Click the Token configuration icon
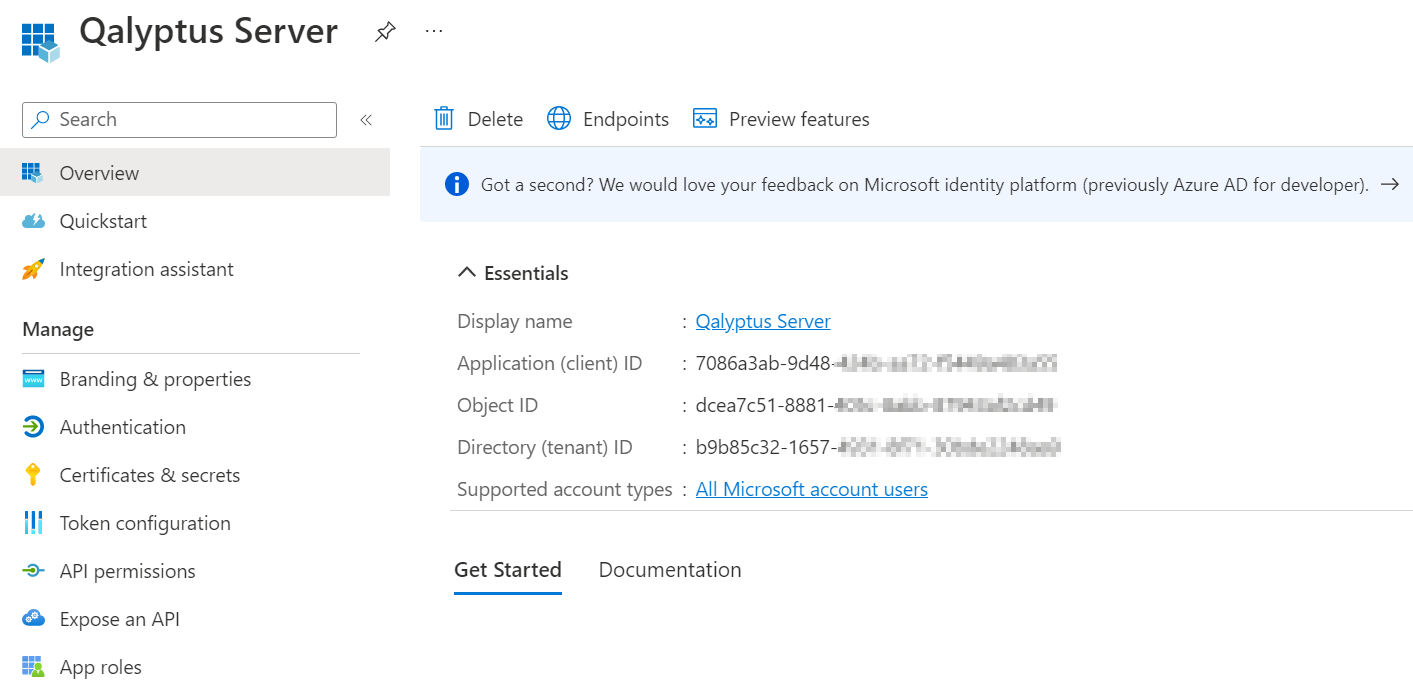This screenshot has height=692, width=1413. [33, 523]
